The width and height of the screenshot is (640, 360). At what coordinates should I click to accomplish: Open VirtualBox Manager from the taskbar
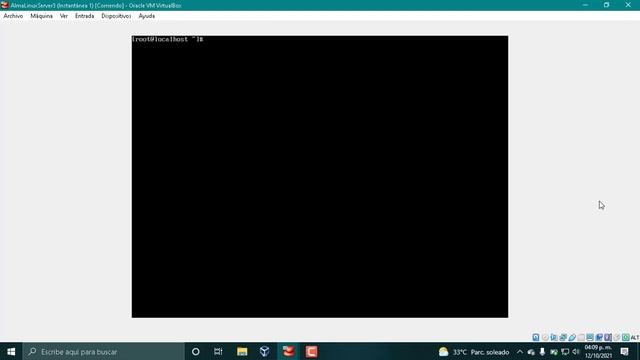click(264, 351)
